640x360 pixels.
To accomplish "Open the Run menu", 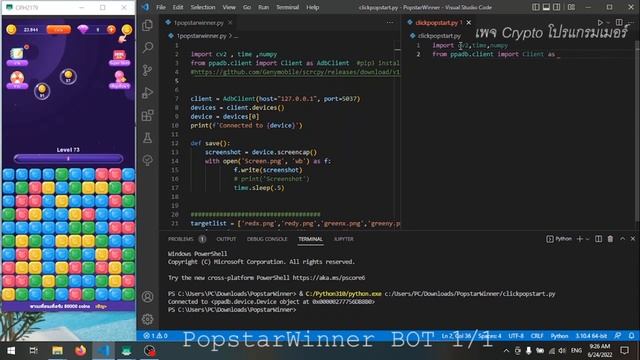I will 263,7.
